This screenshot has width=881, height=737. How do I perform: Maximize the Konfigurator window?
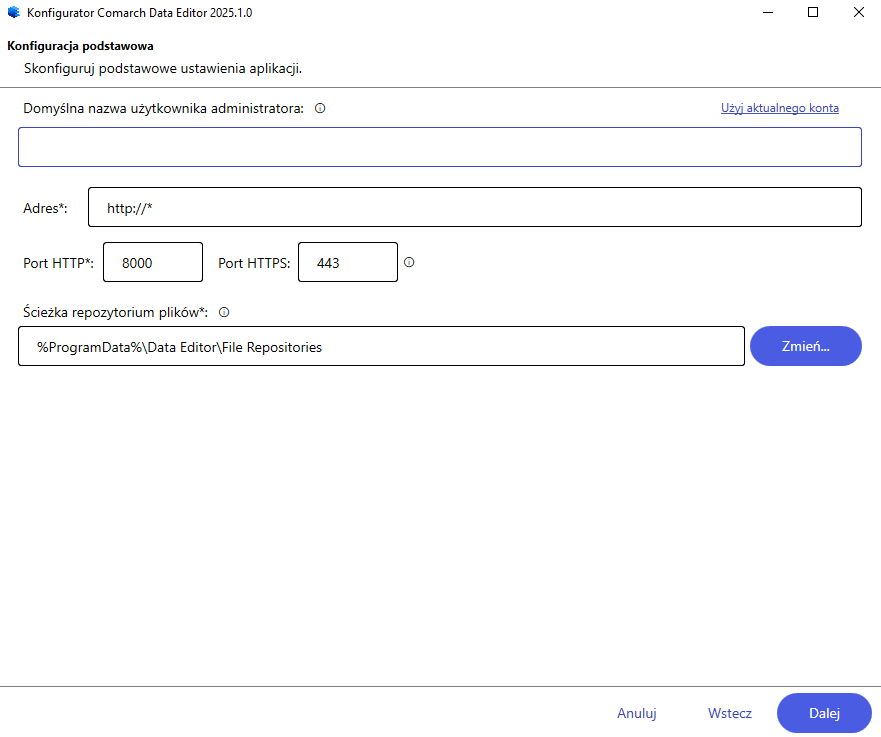[x=813, y=12]
